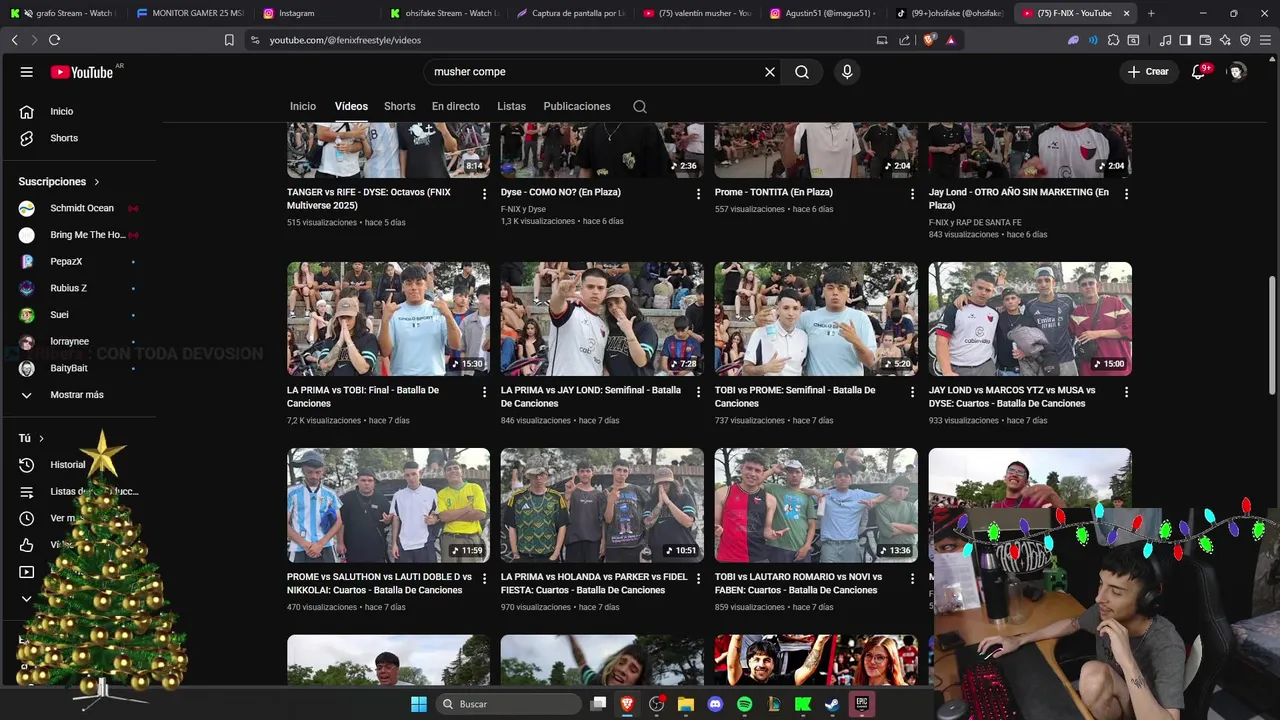Open the En directo tab
This screenshot has height=720, width=1280.
click(x=456, y=106)
